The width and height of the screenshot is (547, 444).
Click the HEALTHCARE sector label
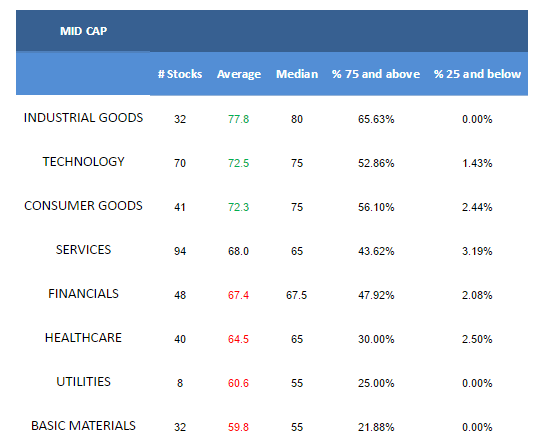[83, 338]
